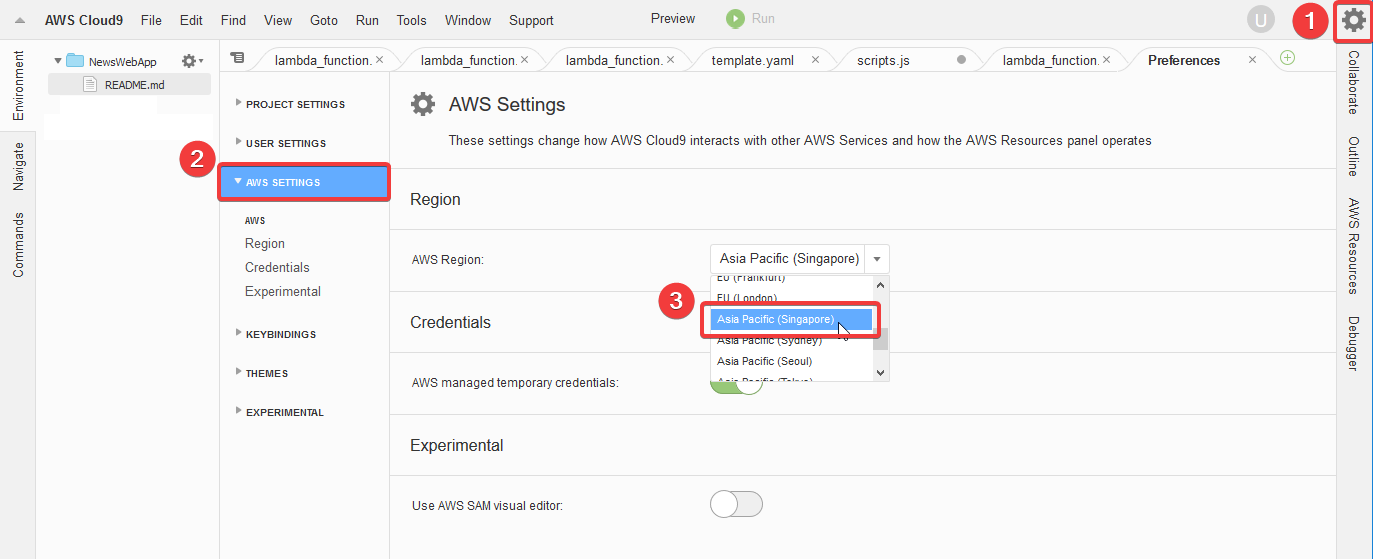Click the README.md file icon

click(x=89, y=85)
